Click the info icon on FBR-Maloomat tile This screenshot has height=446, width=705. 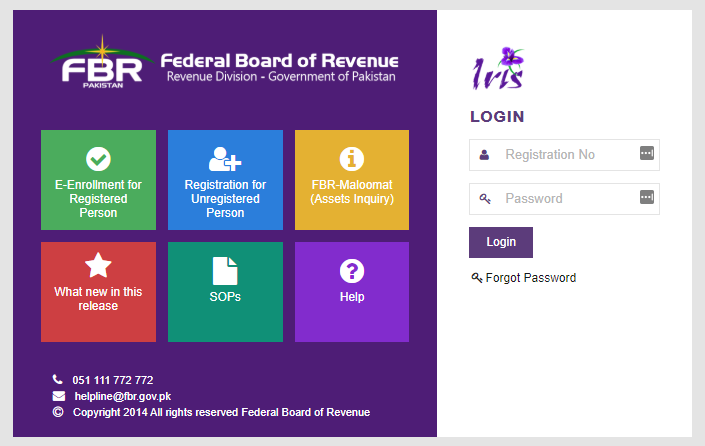coord(351,158)
